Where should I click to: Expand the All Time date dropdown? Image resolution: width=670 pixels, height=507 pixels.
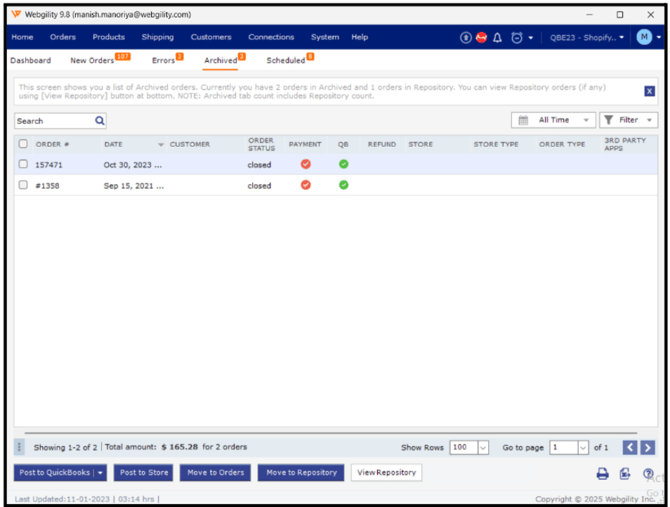click(x=553, y=120)
